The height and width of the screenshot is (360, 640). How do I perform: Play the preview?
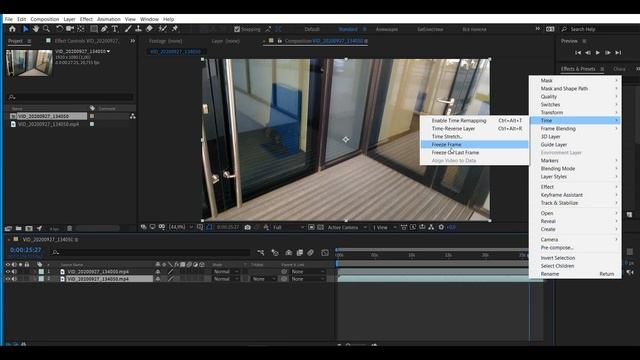(x=598, y=53)
